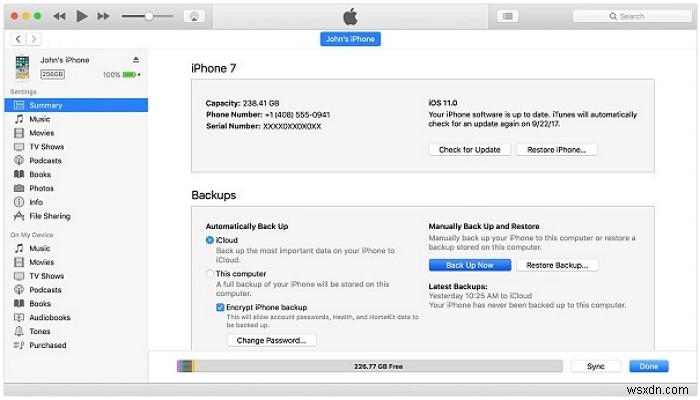Open Podcasts under Settings

tap(76, 161)
